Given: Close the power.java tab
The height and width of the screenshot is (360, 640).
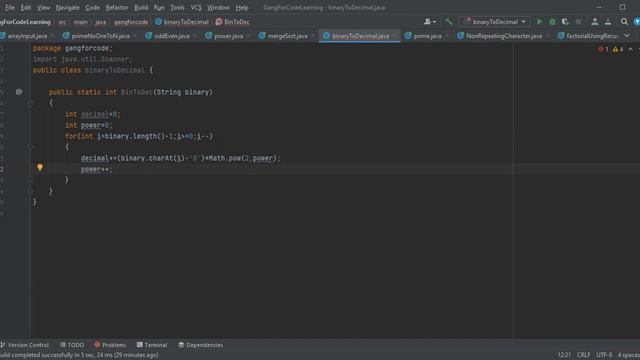Looking at the screenshot, I should (x=248, y=36).
